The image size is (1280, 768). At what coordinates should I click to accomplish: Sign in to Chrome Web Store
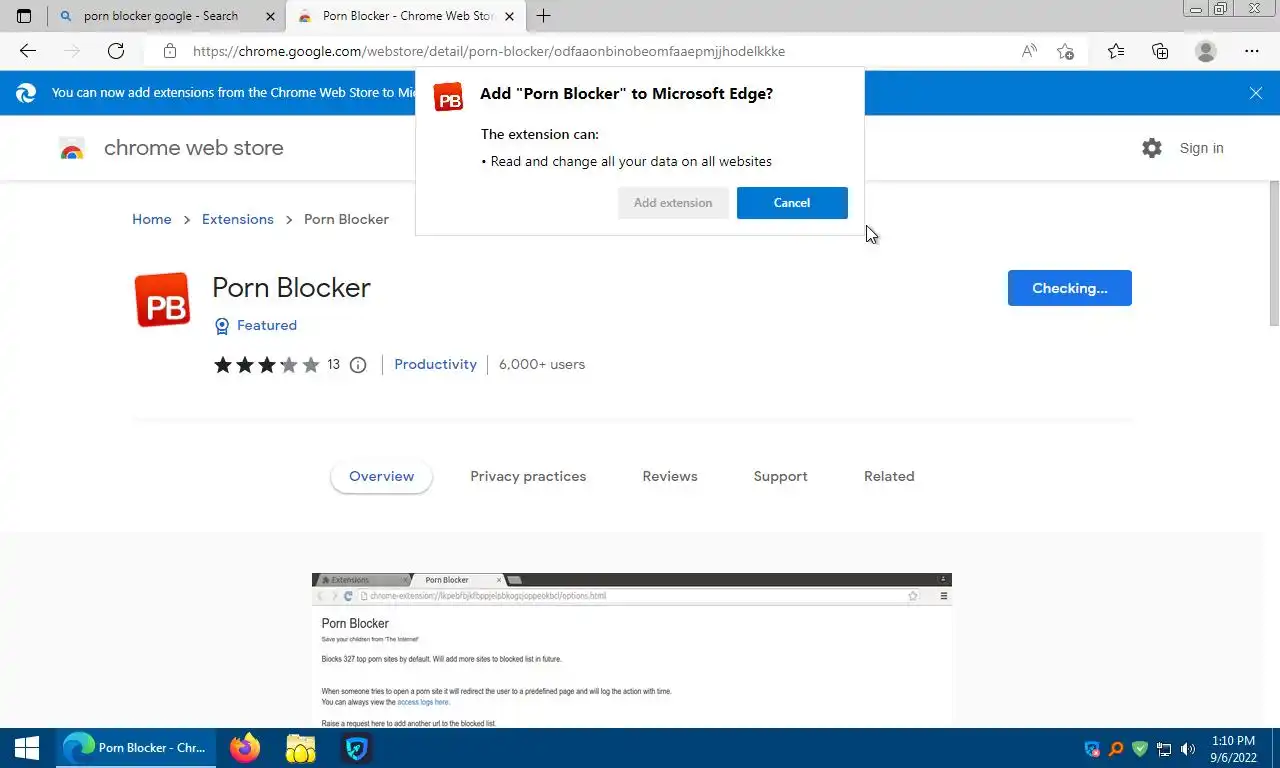(1201, 148)
